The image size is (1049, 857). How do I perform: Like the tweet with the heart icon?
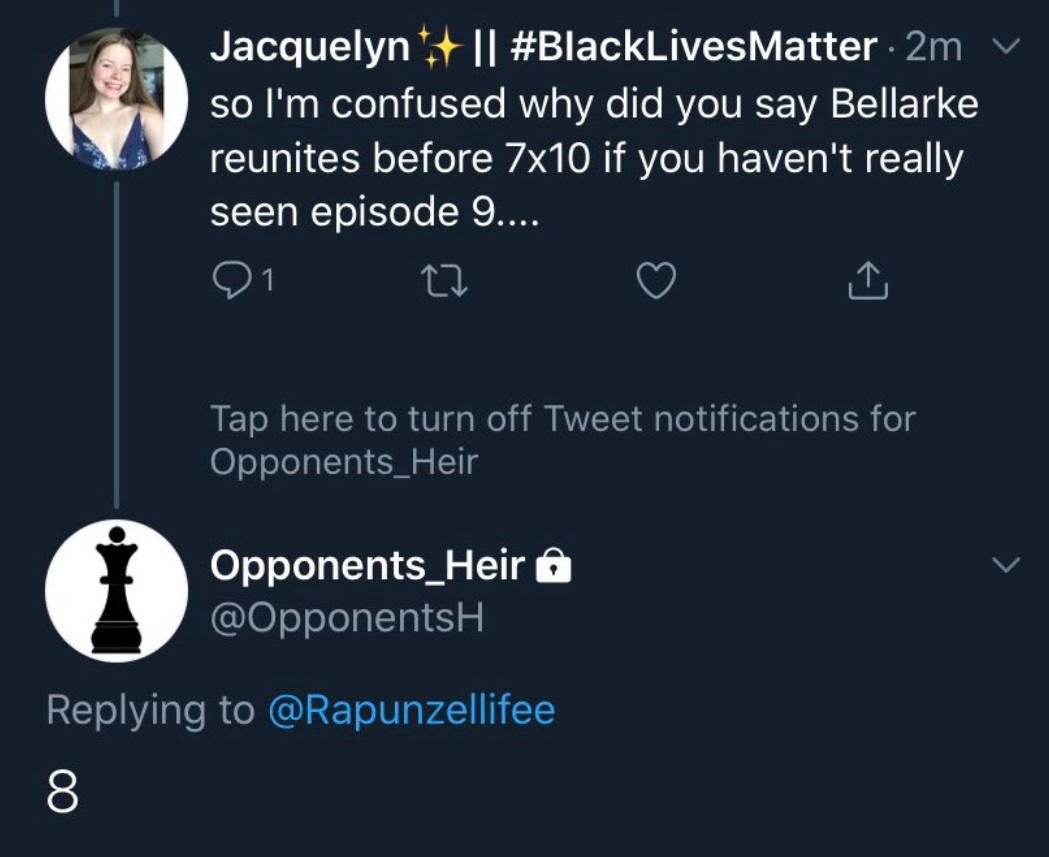coord(656,282)
